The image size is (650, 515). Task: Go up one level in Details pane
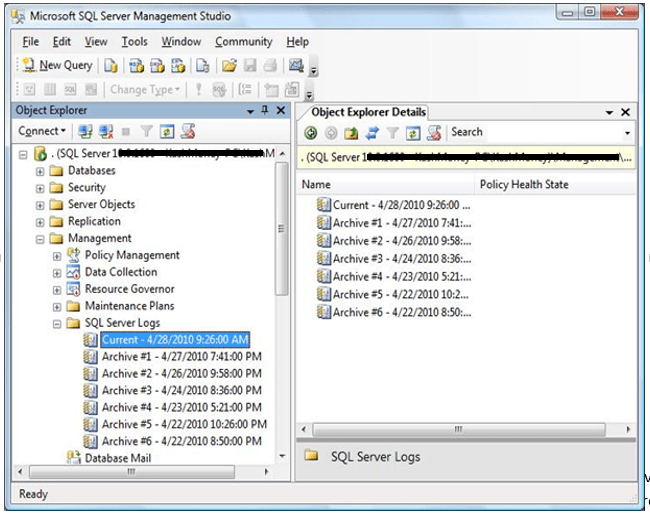pos(351,133)
